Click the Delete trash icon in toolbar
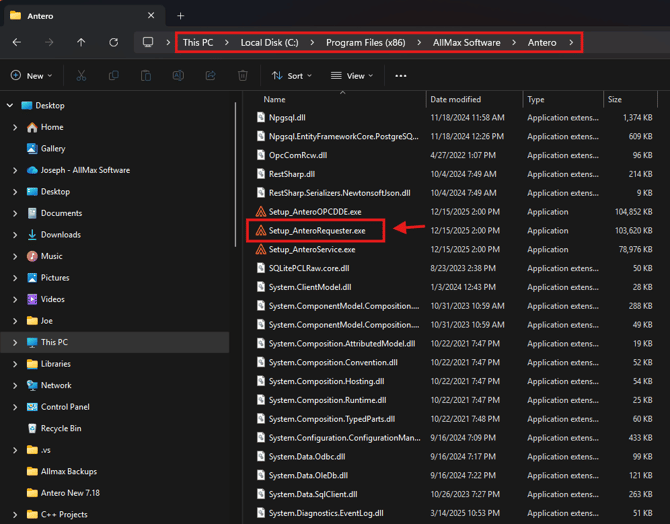 pos(242,76)
